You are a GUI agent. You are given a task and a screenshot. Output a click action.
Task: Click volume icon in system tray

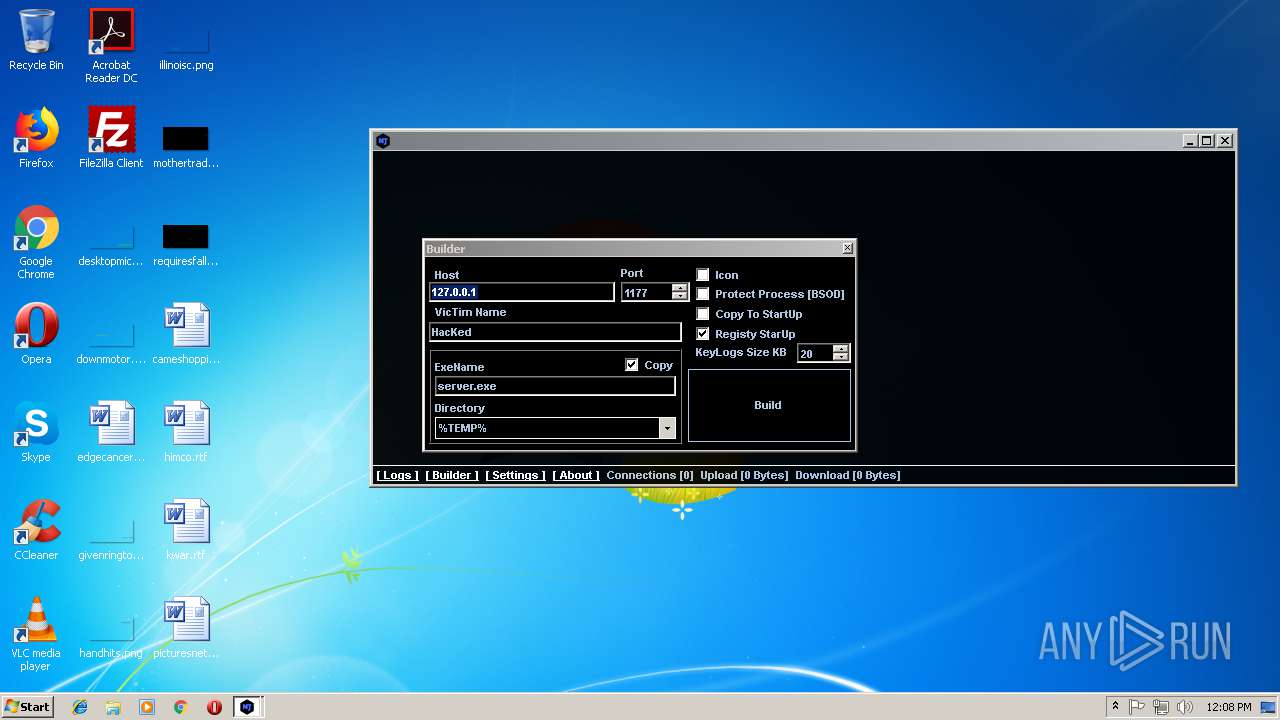1185,707
